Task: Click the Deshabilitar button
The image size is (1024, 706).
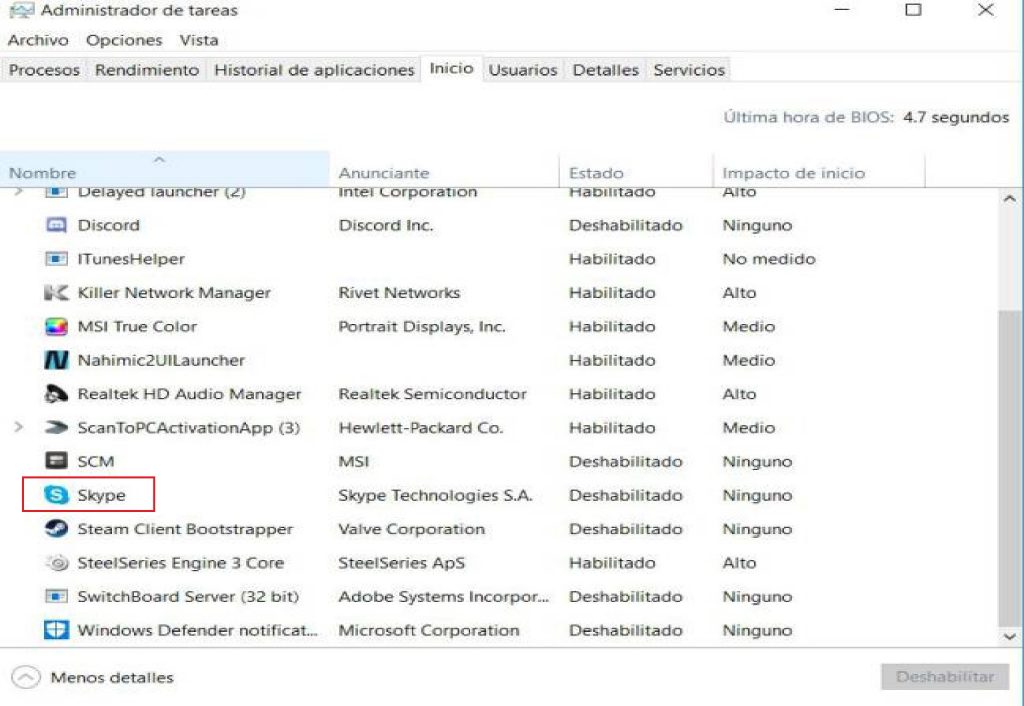Action: point(943,677)
